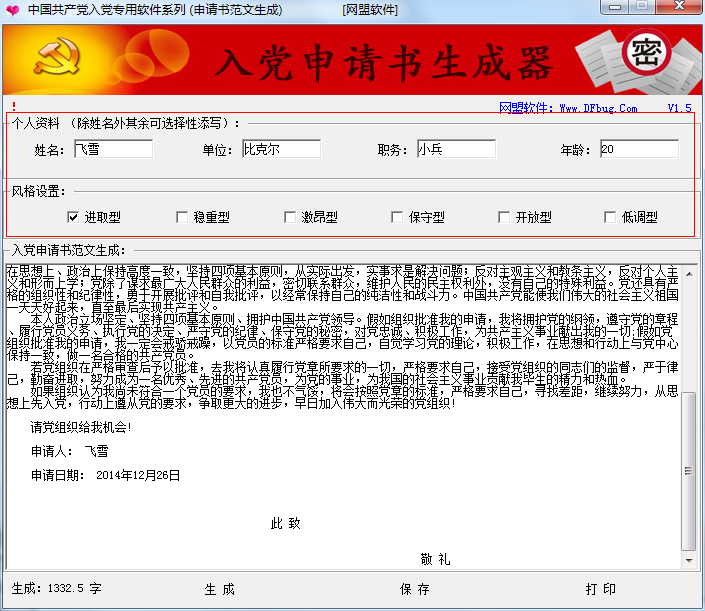Enable the 稳重型 style checkbox

(x=181, y=217)
